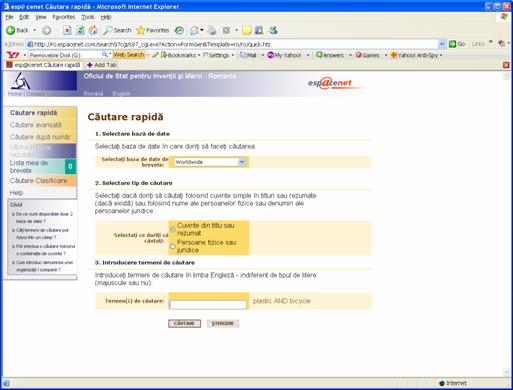Open the Favorites menu
Viewport: 513px width, 390px height.
pos(64,17)
